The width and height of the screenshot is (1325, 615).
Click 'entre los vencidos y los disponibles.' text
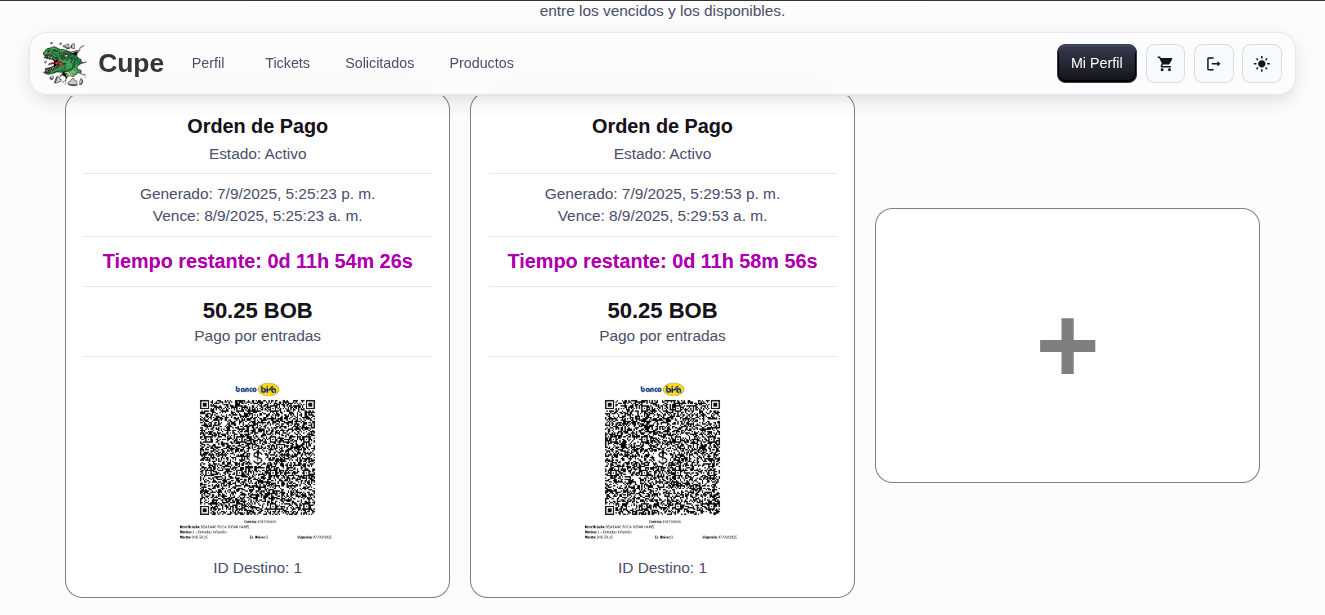[662, 12]
